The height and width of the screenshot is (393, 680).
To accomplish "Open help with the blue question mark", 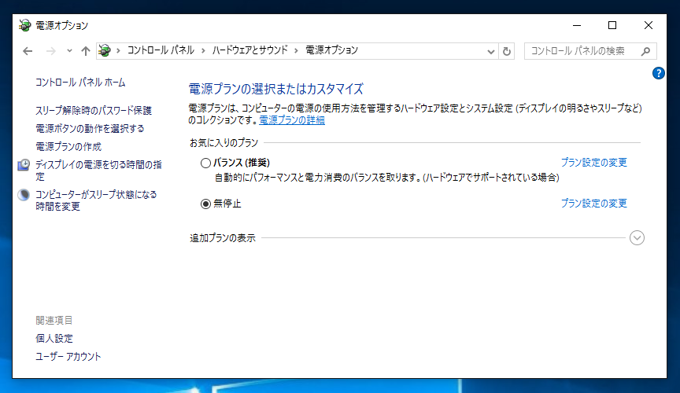I will click(658, 73).
